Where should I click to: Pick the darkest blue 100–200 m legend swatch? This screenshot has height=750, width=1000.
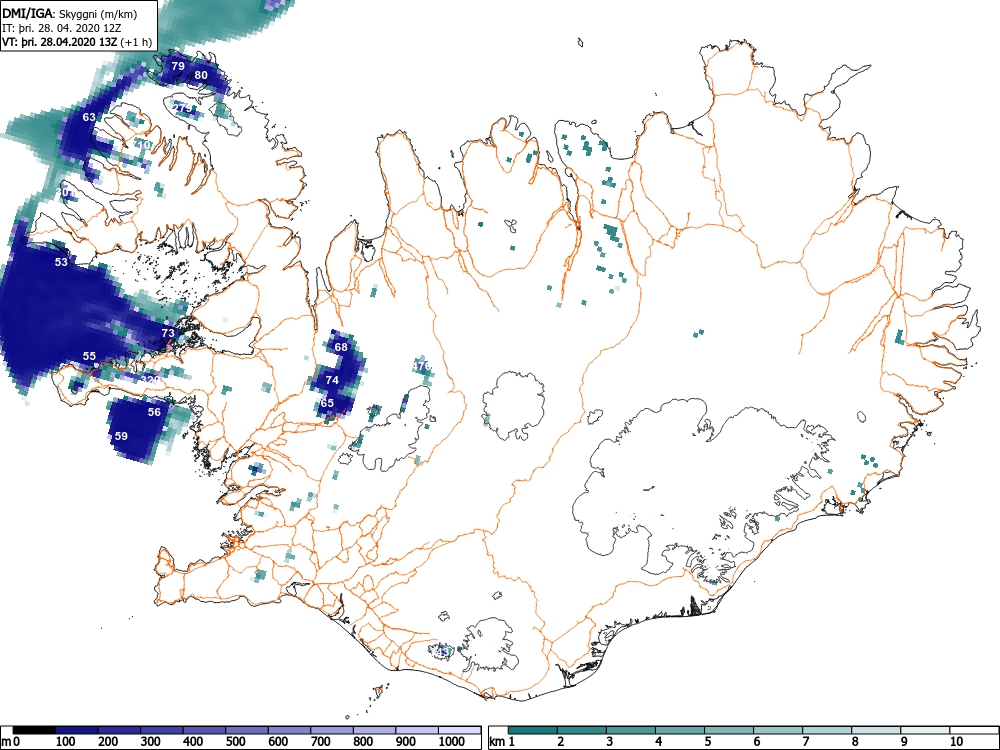pos(77,730)
